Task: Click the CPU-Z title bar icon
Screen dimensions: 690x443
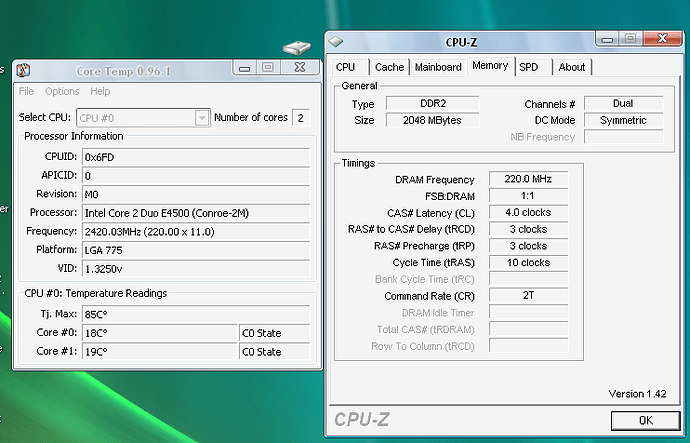Action: 337,42
